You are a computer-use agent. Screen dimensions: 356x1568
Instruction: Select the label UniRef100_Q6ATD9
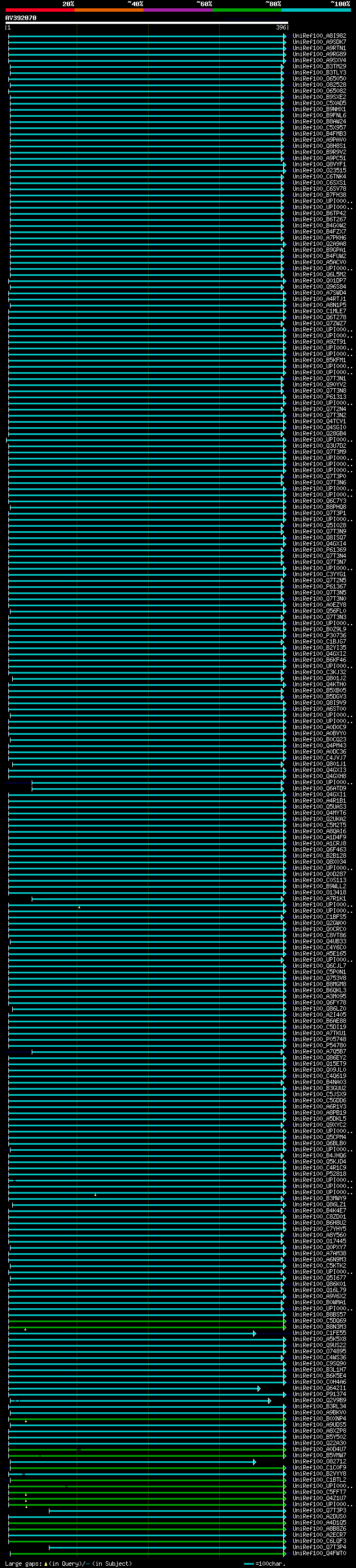(x=319, y=788)
